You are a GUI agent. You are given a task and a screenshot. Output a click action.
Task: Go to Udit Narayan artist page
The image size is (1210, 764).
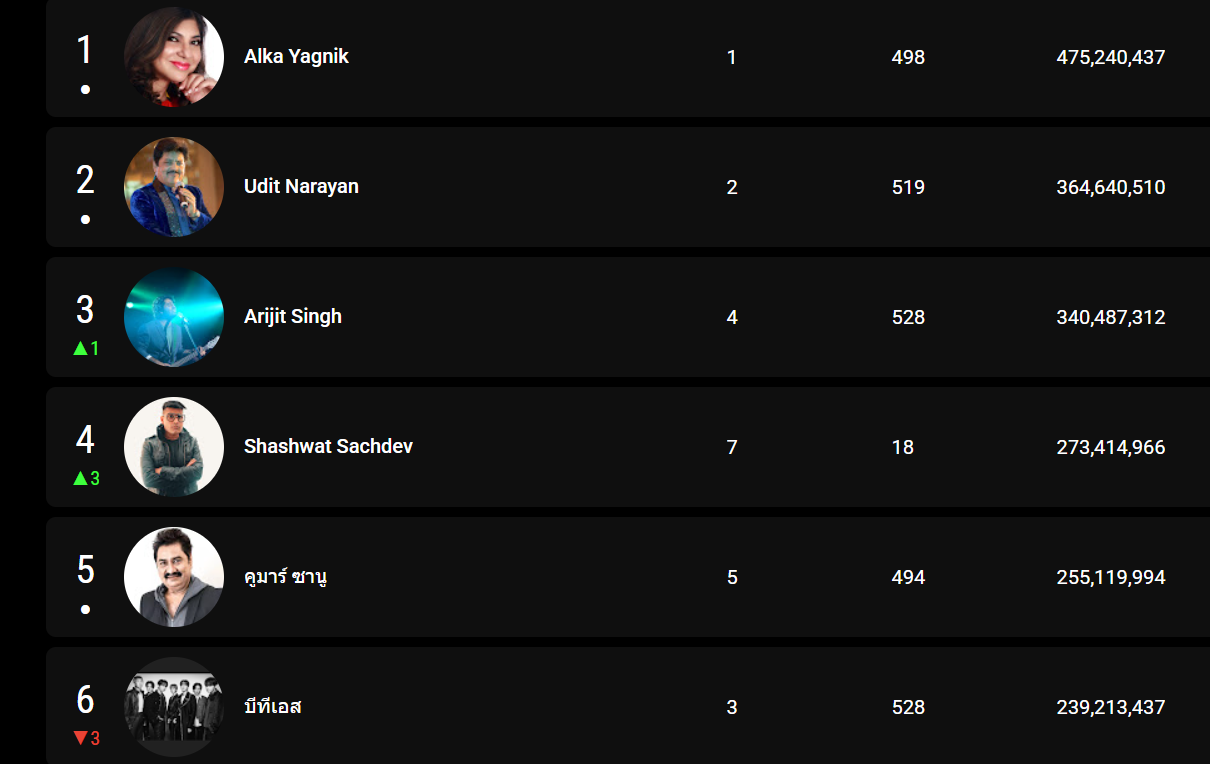(301, 187)
